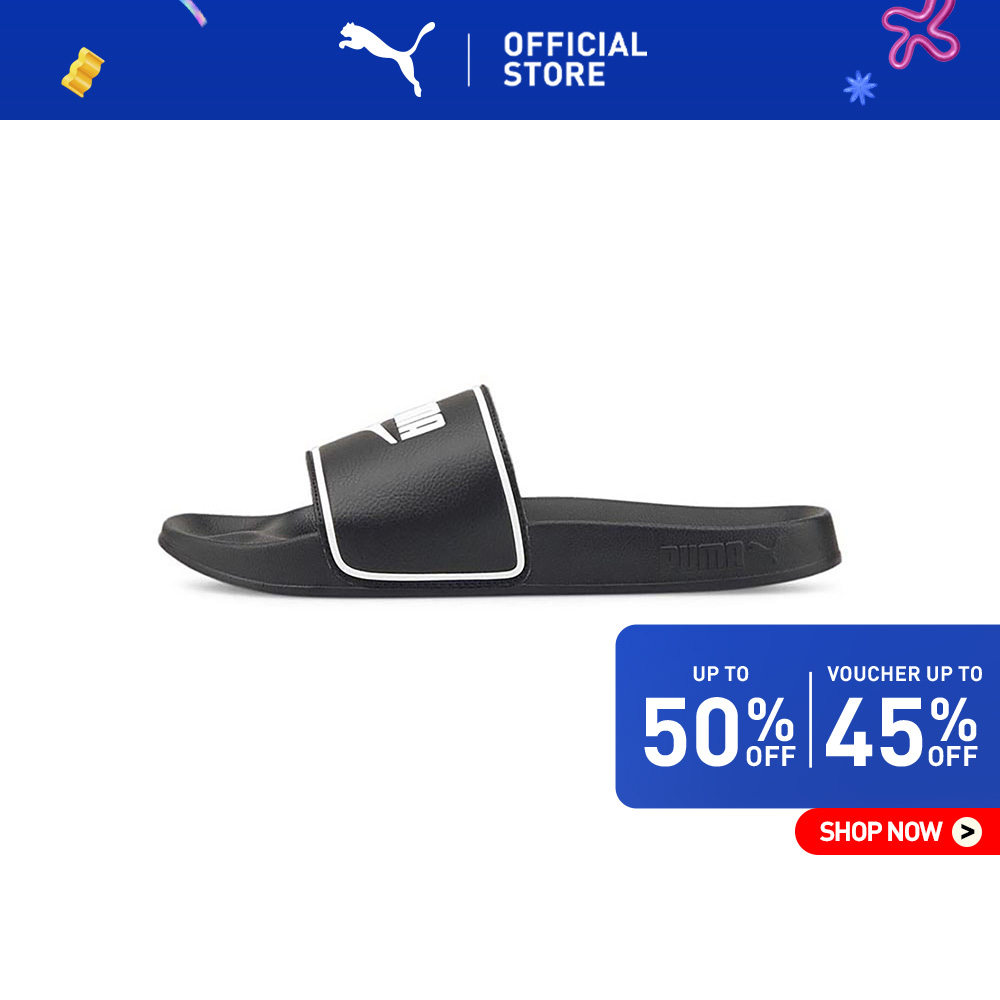Viewport: 1000px width, 1000px height.
Task: Click the blue discount promo box
Action: click(807, 716)
